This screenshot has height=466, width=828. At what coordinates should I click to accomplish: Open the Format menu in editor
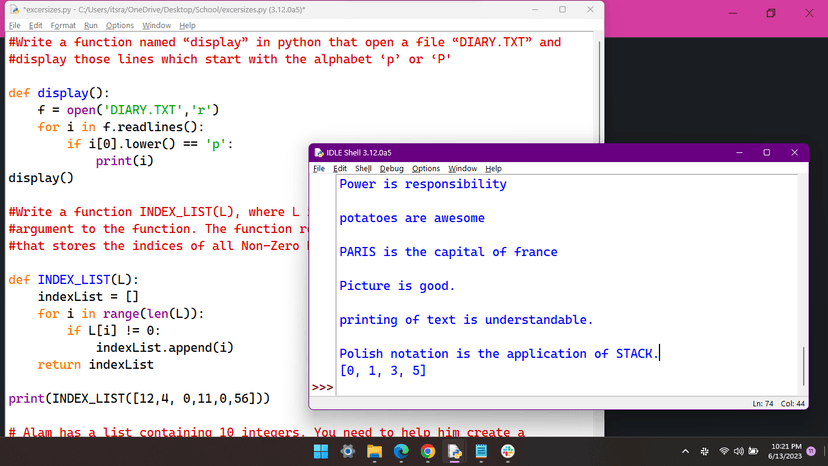(x=63, y=25)
